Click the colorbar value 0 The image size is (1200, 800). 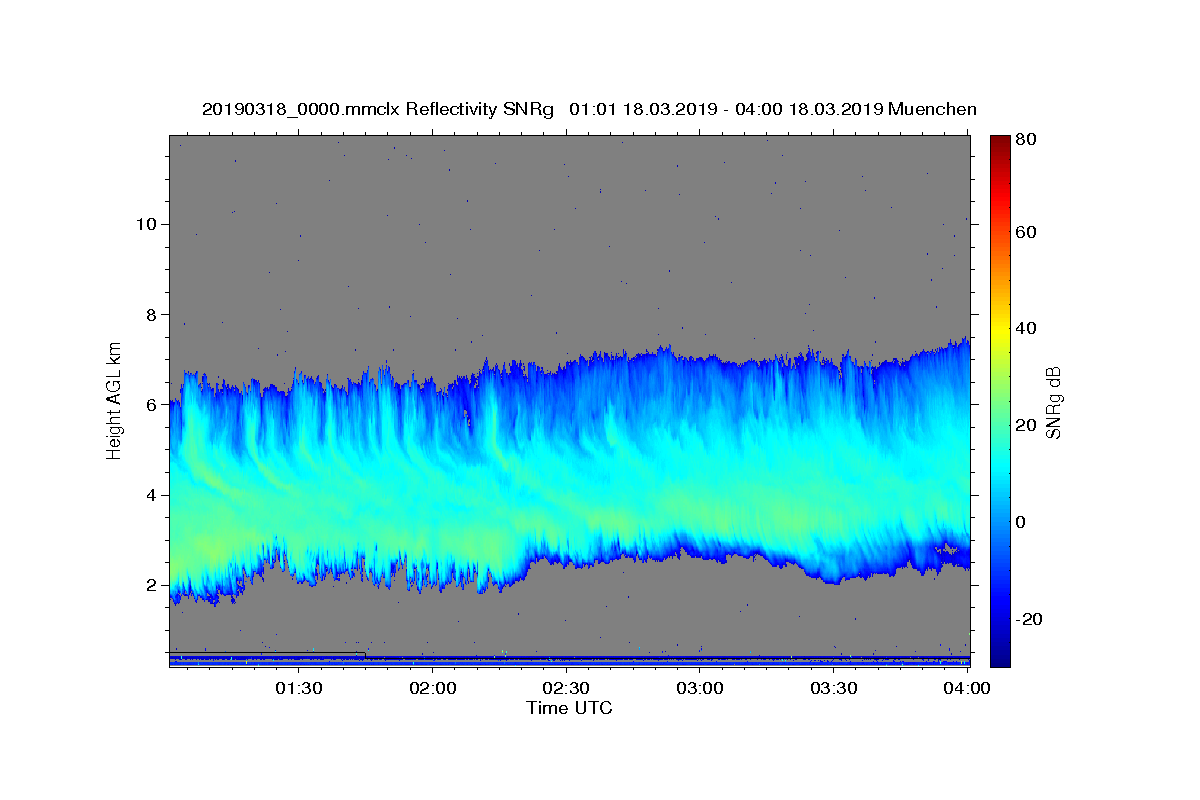click(1021, 522)
